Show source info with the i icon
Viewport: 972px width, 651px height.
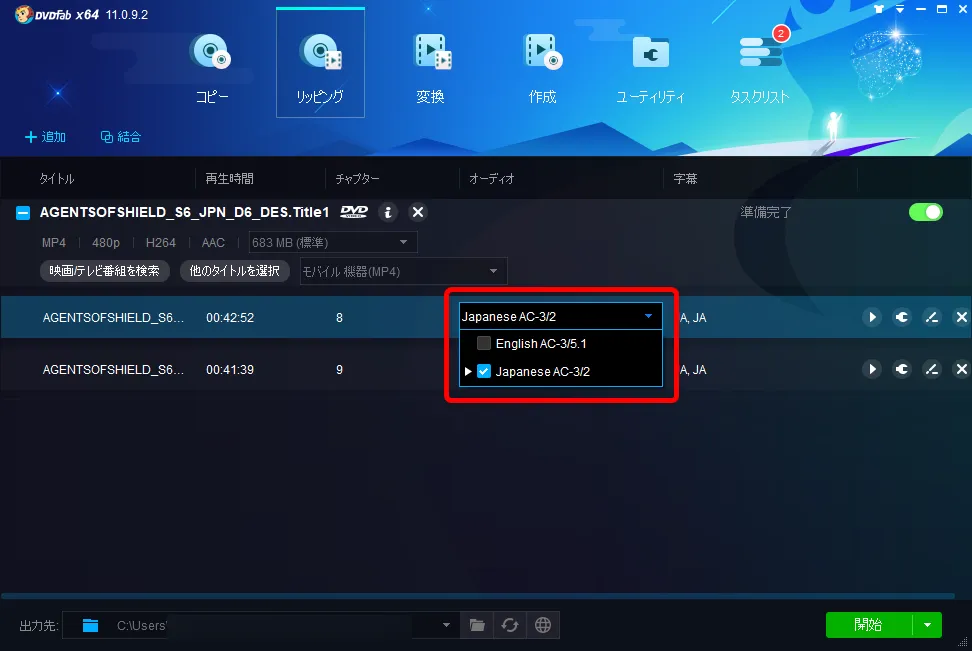click(388, 213)
